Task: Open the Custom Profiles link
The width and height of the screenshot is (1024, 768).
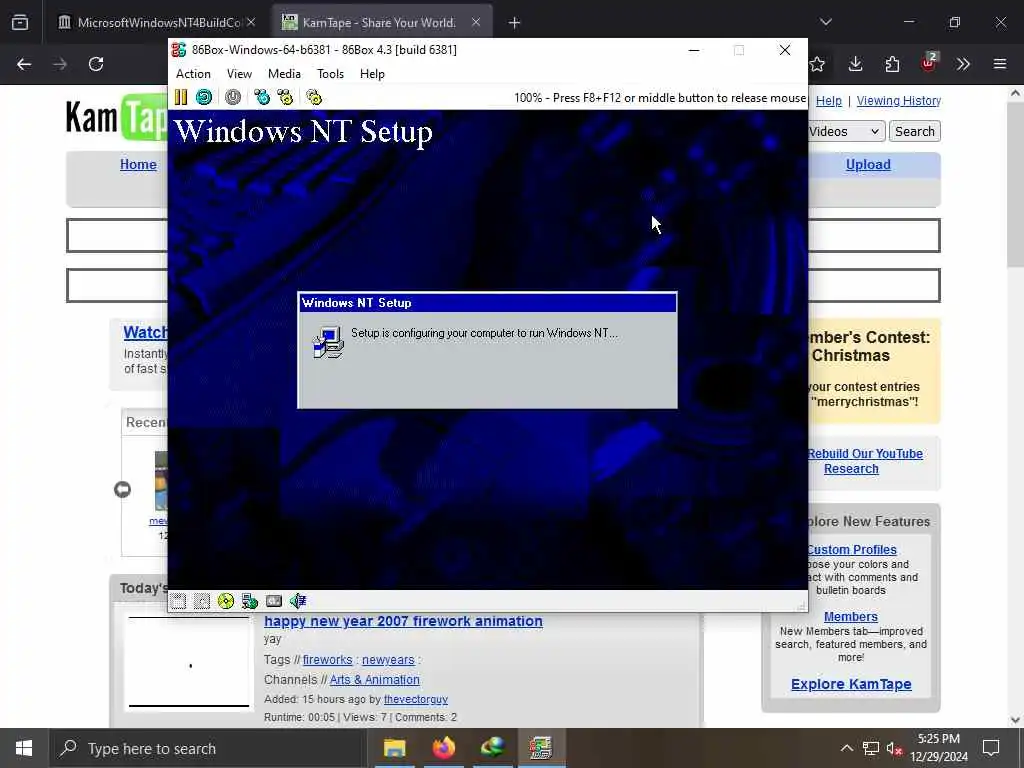Action: point(852,550)
